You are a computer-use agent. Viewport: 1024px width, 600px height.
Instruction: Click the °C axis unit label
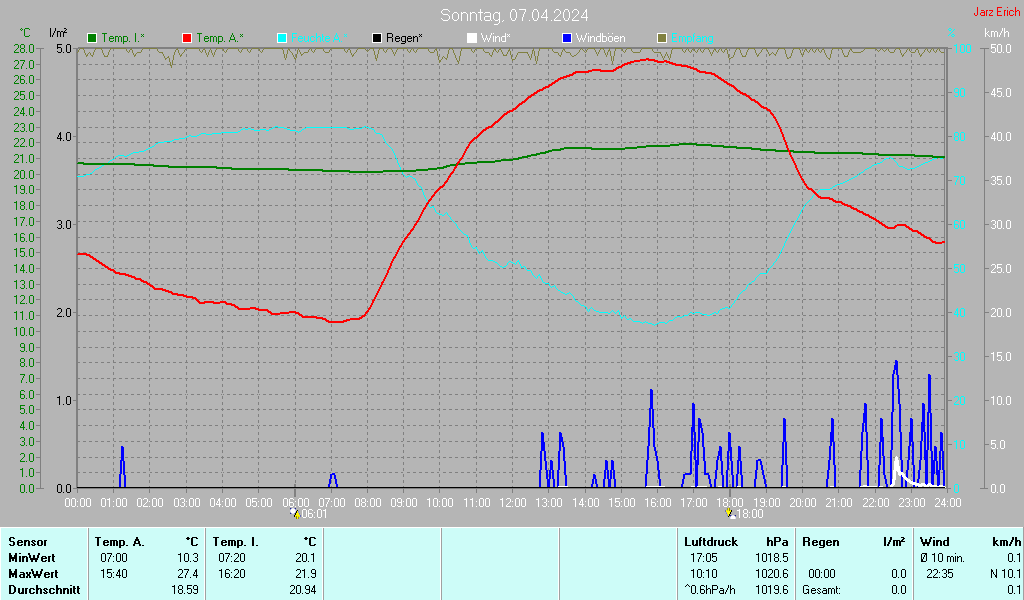(x=25, y=33)
